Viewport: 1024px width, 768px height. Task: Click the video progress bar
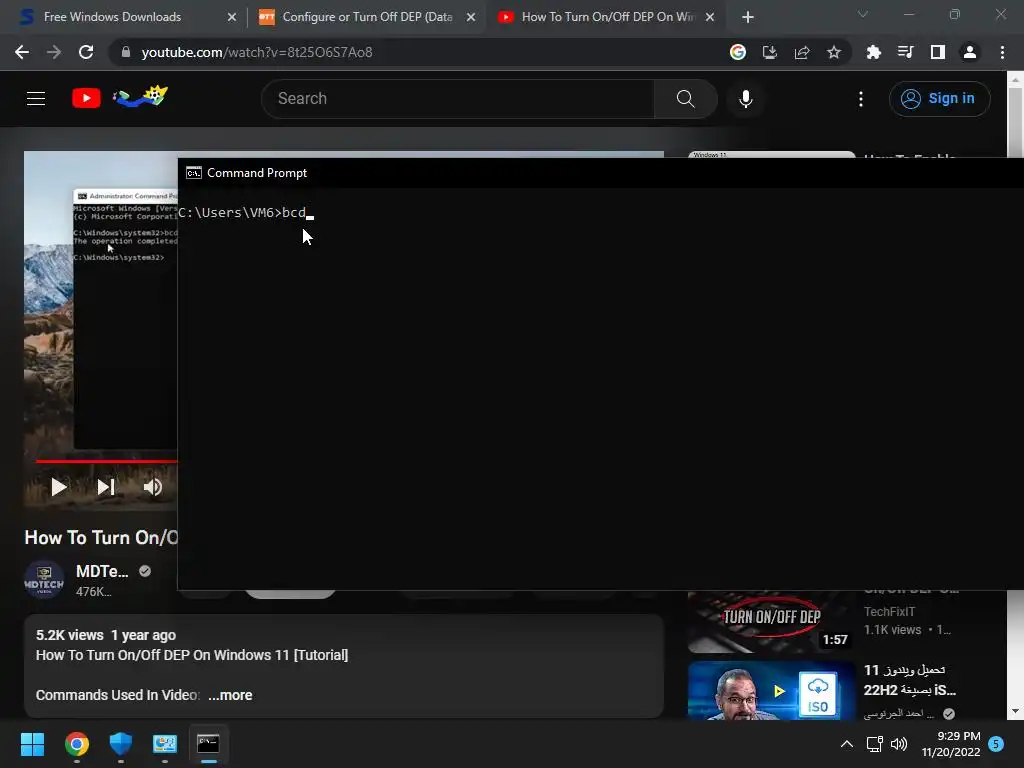[106, 461]
